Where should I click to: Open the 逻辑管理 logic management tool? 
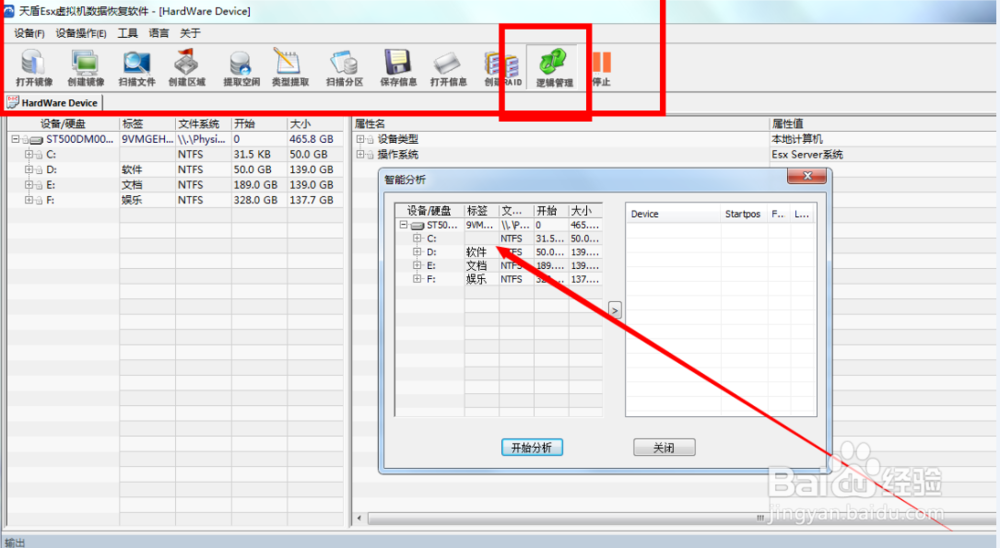click(554, 68)
